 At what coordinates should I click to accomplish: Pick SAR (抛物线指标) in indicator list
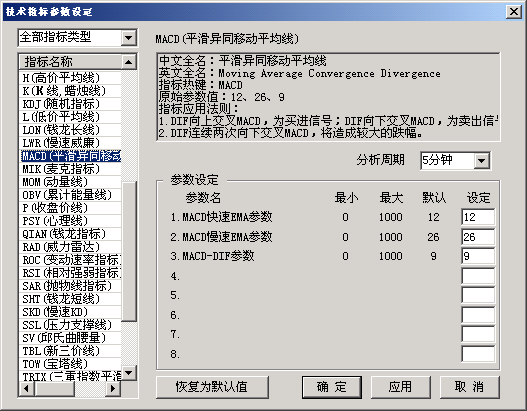70,286
